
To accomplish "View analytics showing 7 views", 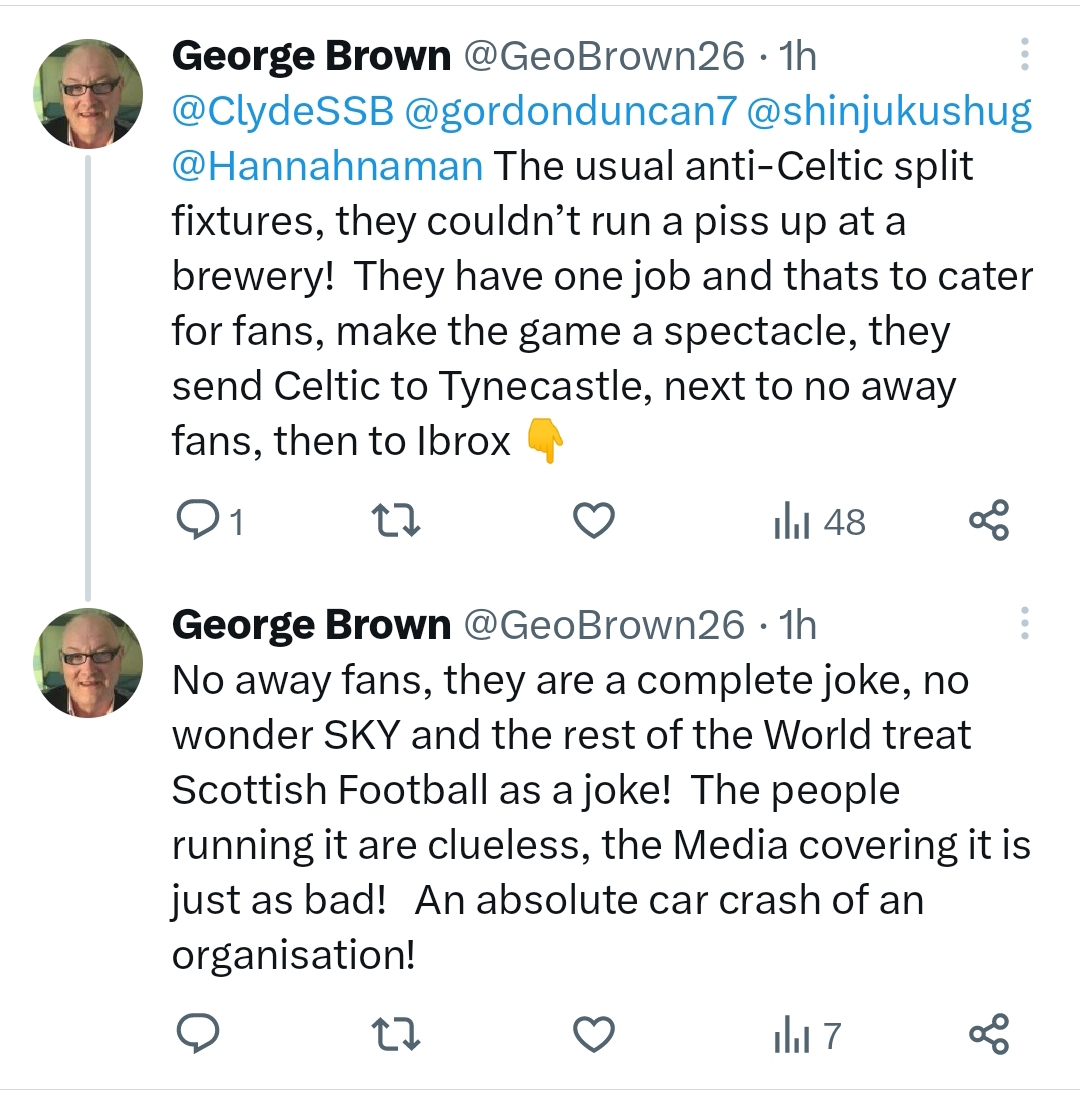I will (x=807, y=1036).
